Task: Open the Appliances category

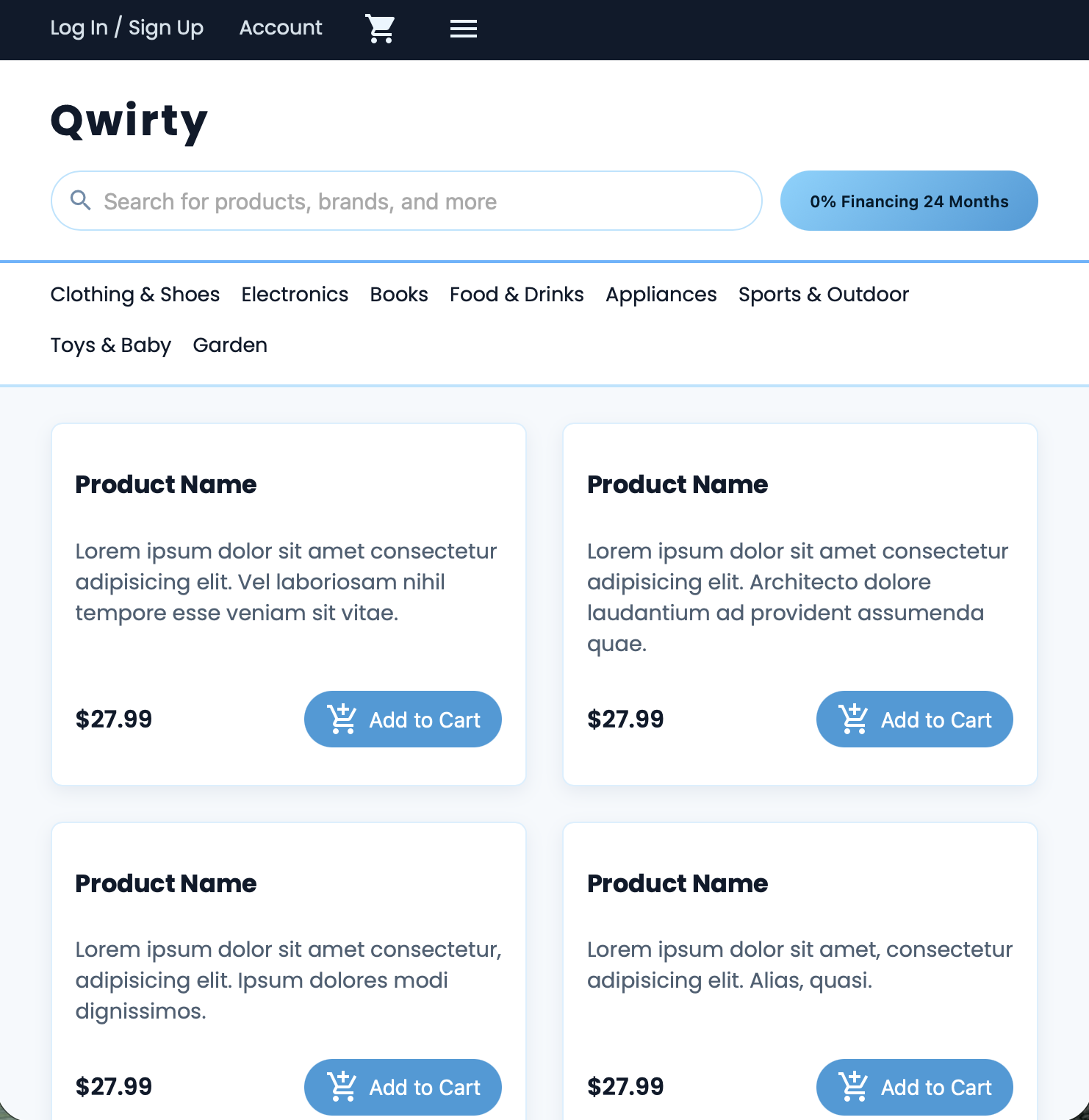Action: (x=661, y=294)
